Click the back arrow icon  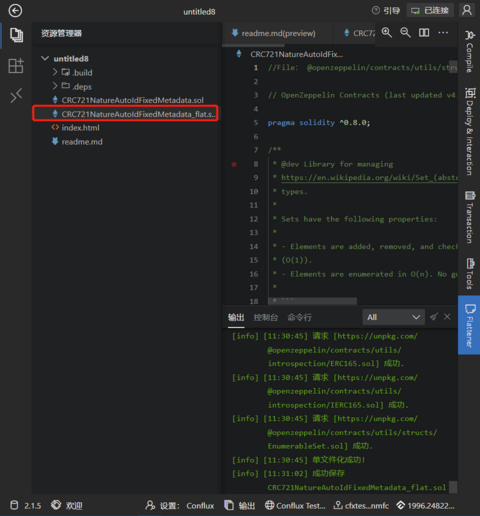(x=15, y=11)
